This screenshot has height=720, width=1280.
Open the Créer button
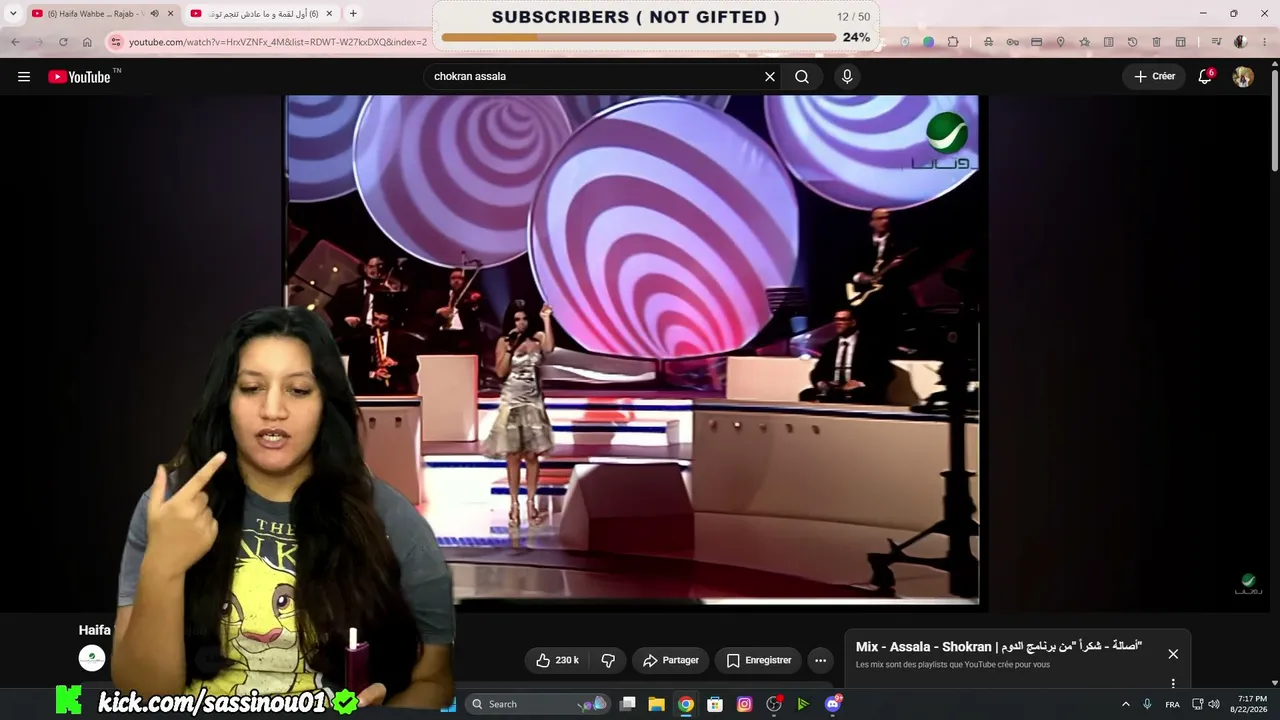click(x=1154, y=77)
